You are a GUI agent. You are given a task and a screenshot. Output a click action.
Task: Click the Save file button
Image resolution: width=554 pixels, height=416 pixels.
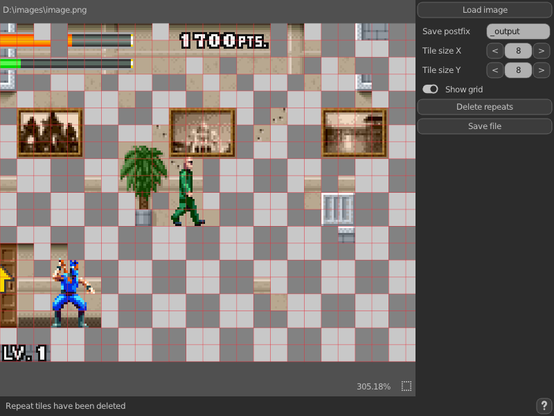coord(484,126)
